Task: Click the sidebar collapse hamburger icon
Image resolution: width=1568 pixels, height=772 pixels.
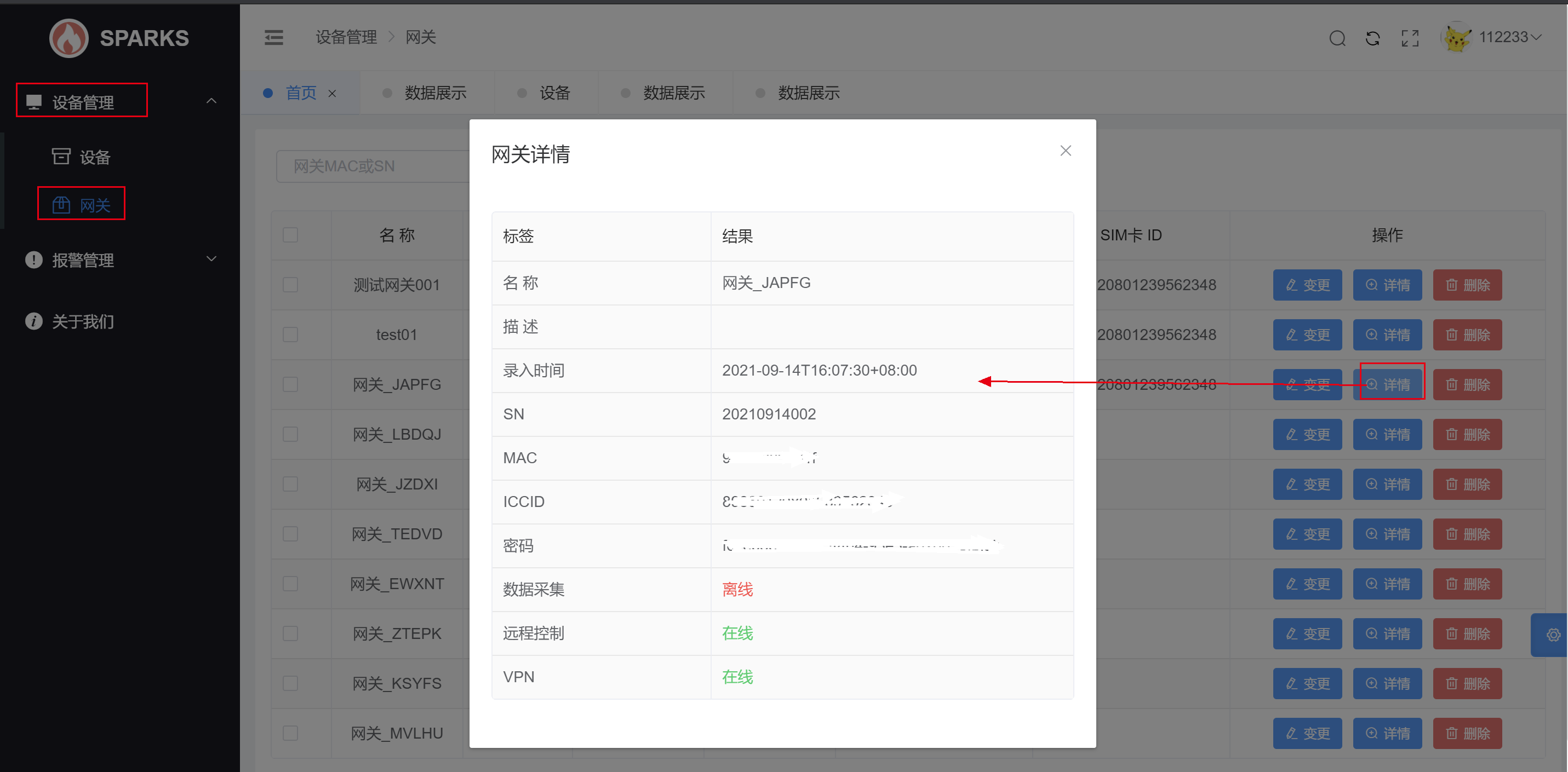Action: pos(274,38)
